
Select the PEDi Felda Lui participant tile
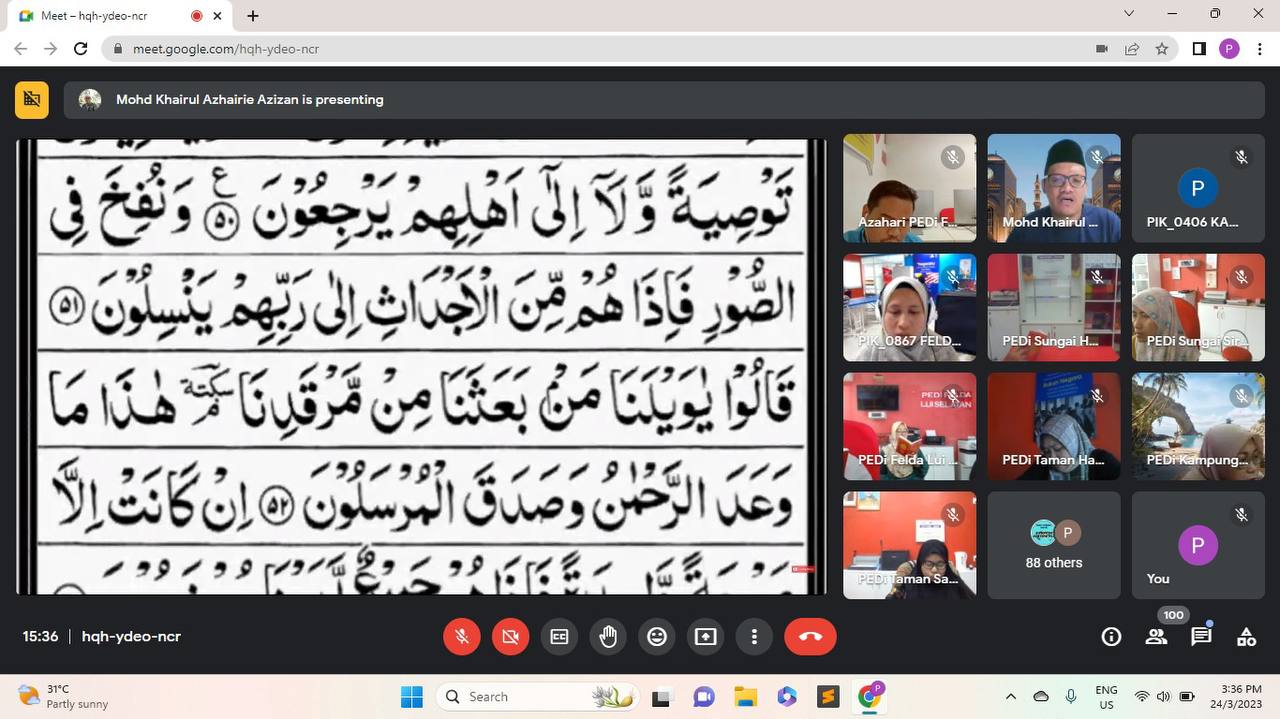tap(910, 426)
